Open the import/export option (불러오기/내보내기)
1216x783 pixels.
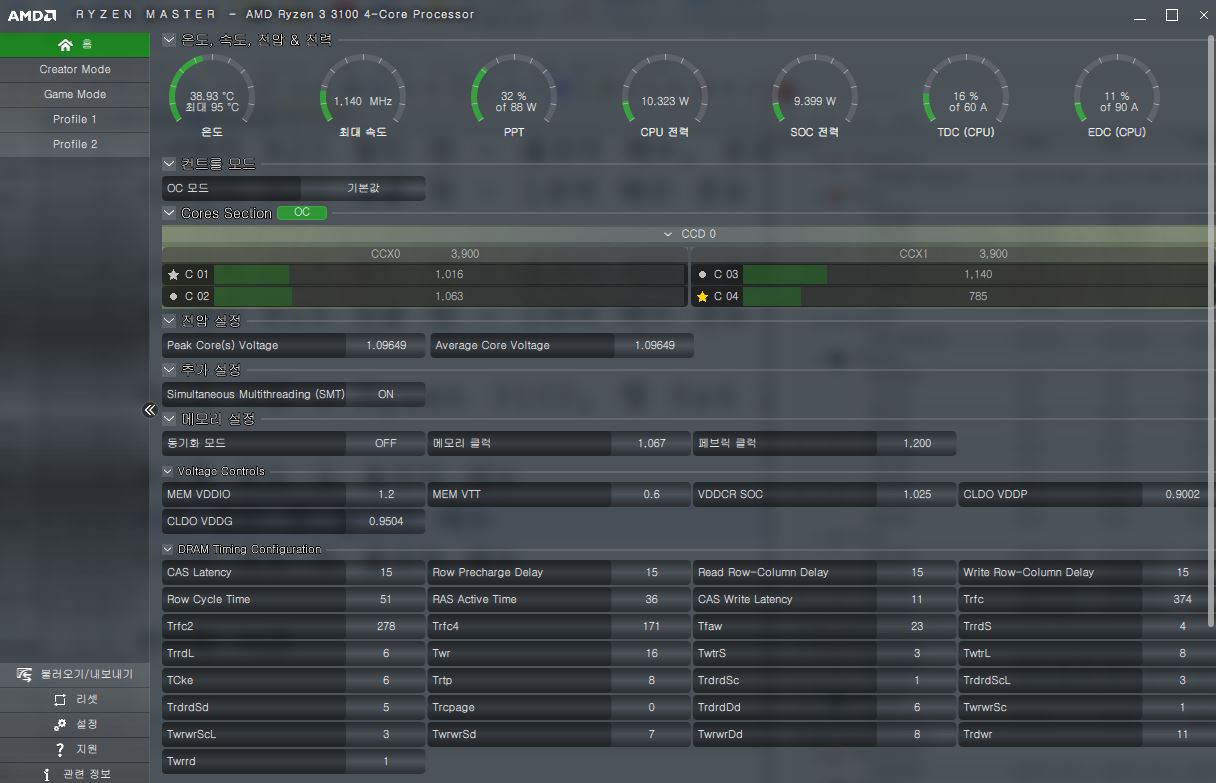(75, 675)
